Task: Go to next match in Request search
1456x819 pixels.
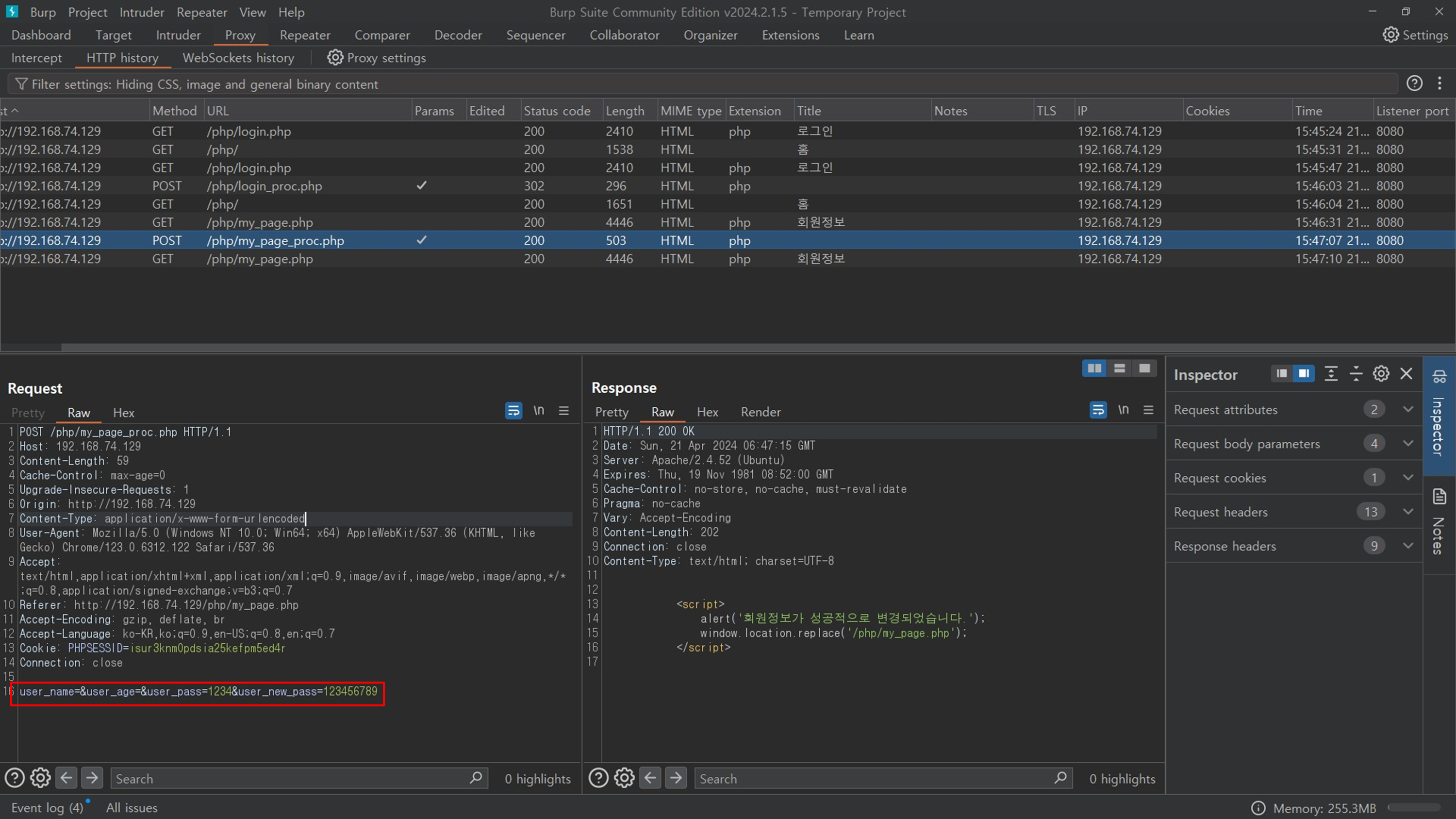Action: tap(92, 778)
